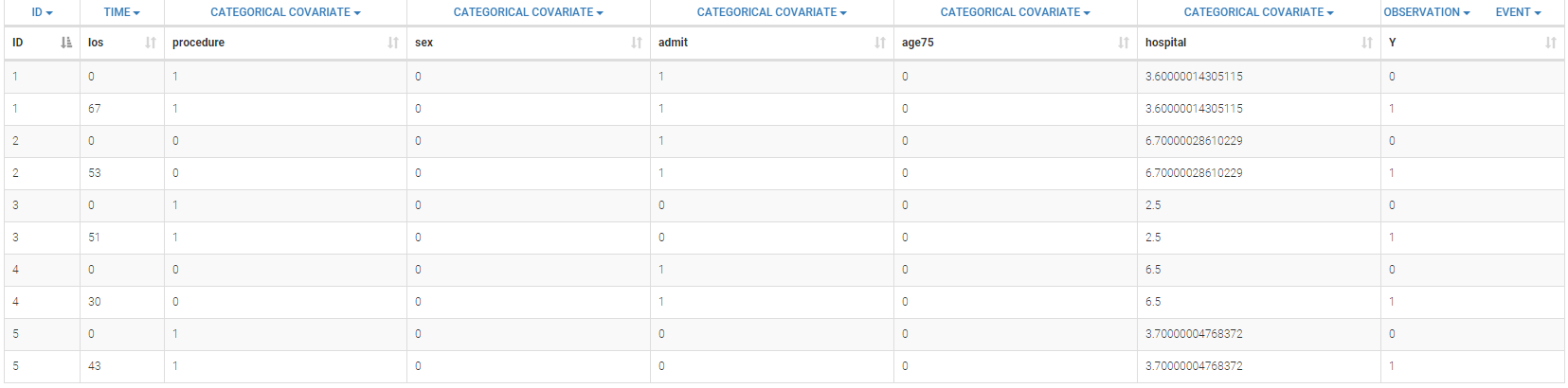This screenshot has width=1568, height=388.
Task: Open the OBSERVATION type dropdown
Action: [x=1427, y=12]
